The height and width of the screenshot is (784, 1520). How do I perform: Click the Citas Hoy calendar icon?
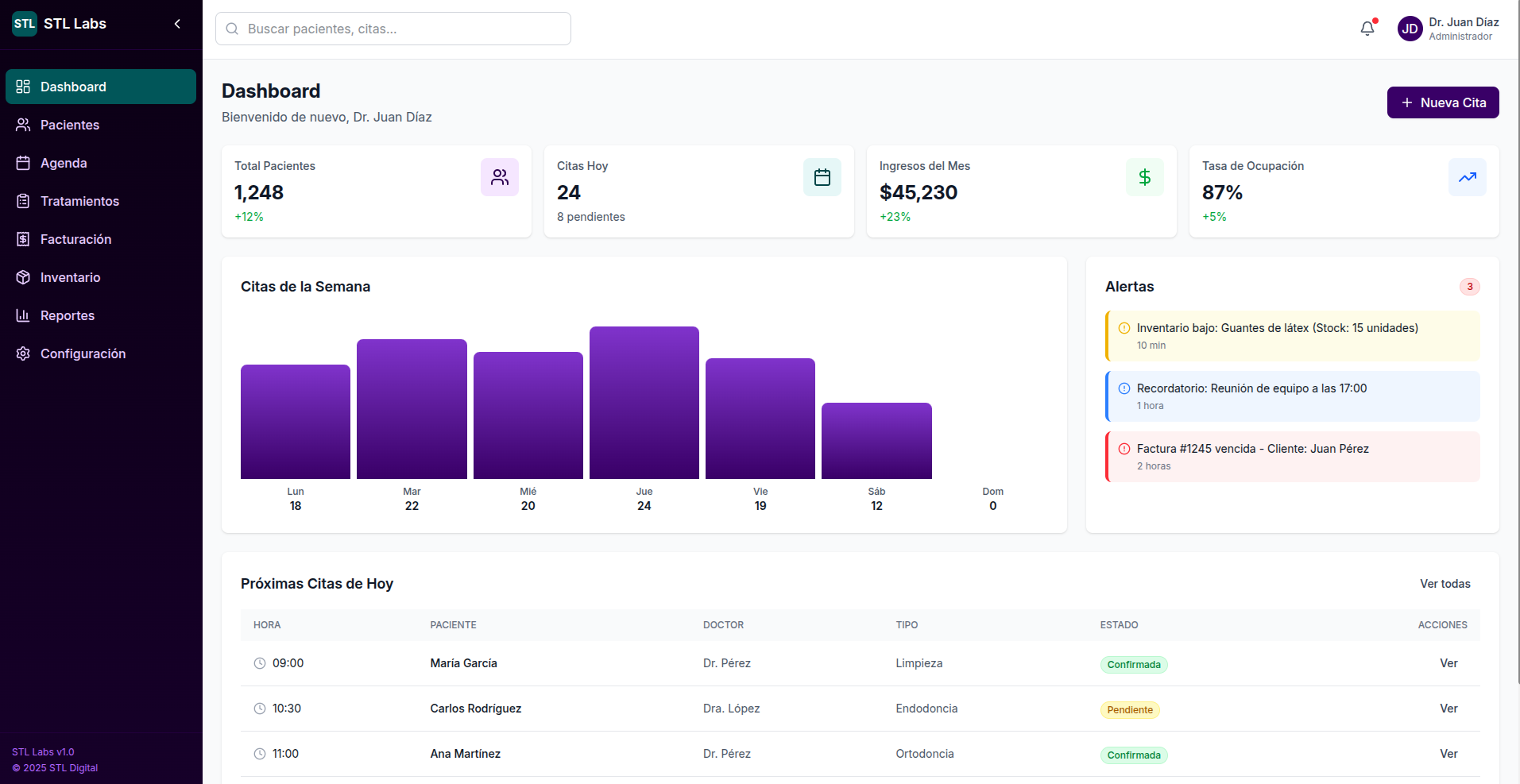tap(822, 177)
